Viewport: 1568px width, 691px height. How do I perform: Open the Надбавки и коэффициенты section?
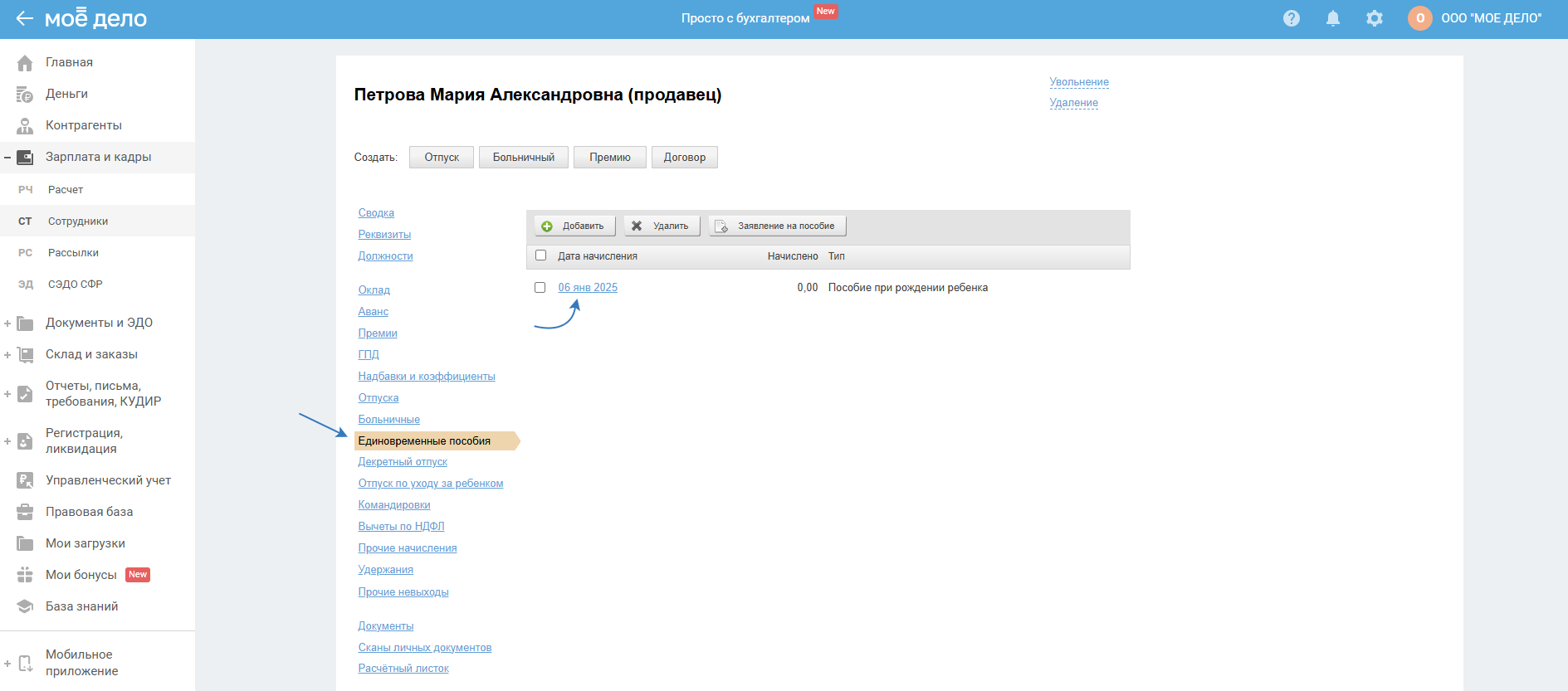click(427, 377)
